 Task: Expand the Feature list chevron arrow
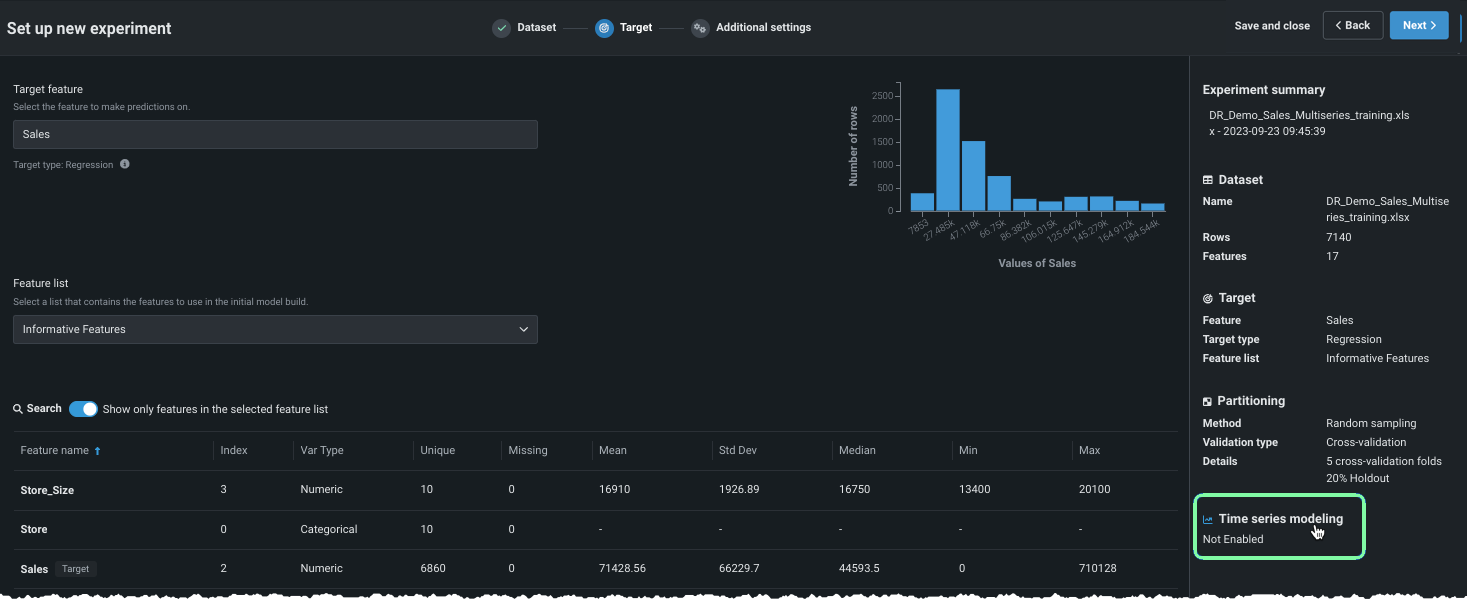pyautogui.click(x=524, y=329)
